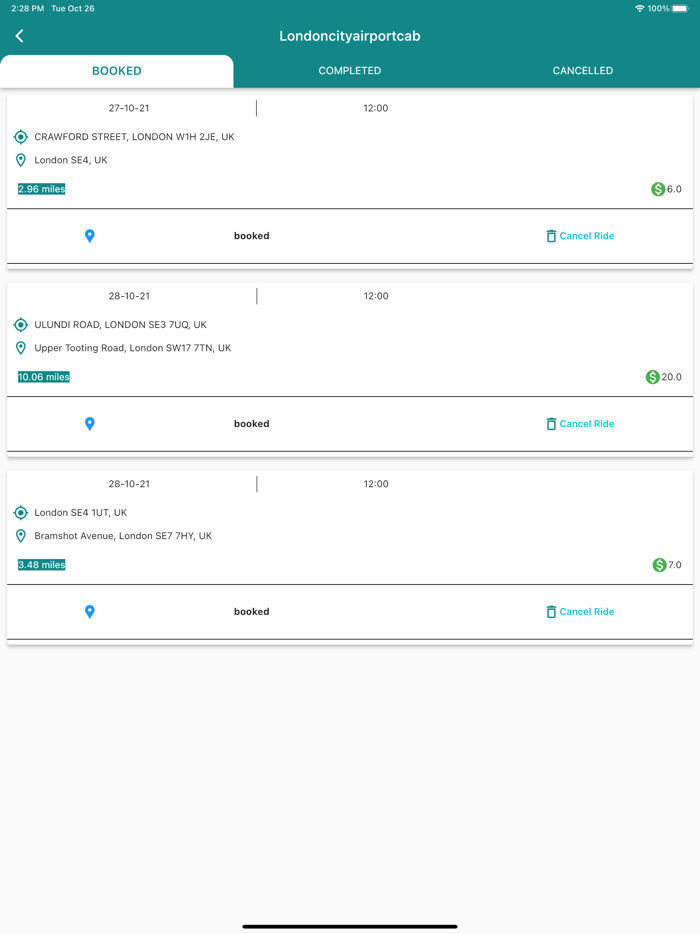The height and width of the screenshot is (934, 700).
Task: Tap the battery indicator in status bar
Action: tap(680, 8)
